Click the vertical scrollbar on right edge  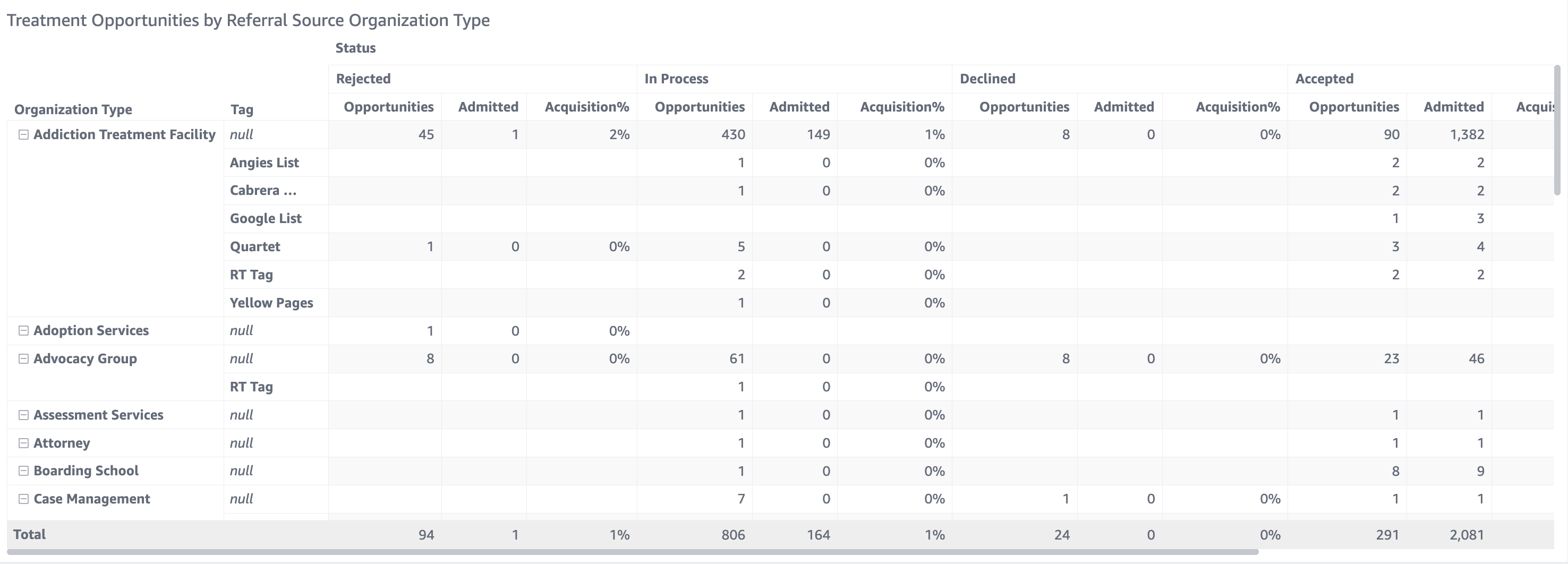coord(1557,130)
